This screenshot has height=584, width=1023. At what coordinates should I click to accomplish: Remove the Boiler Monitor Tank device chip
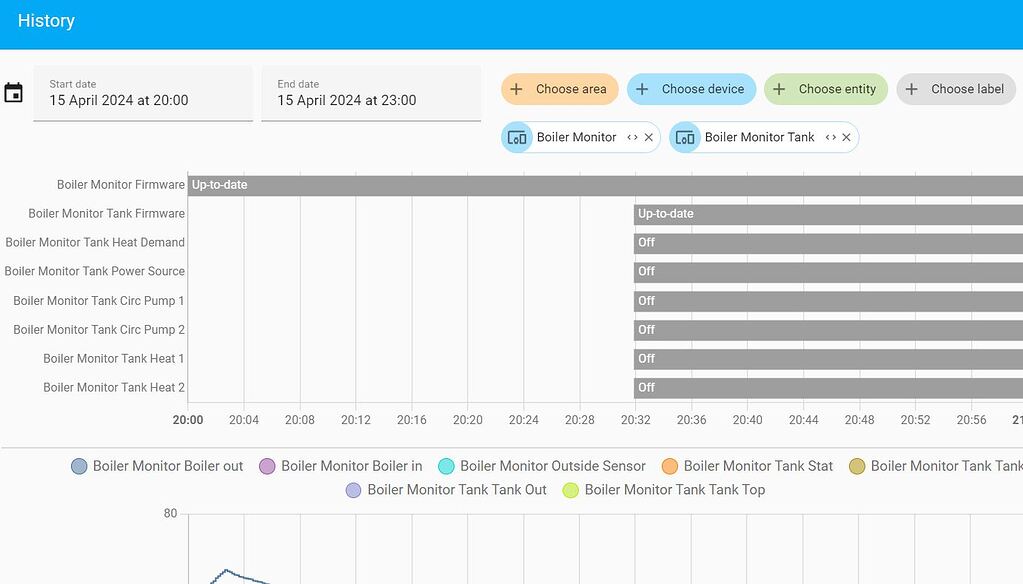pyautogui.click(x=846, y=138)
